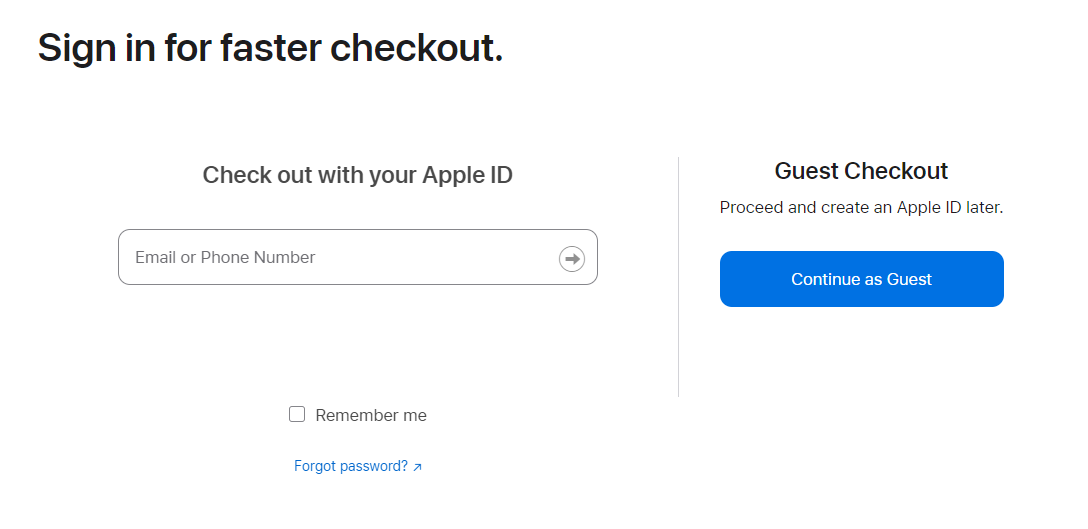Click the Remember me label text
The image size is (1088, 529).
[371, 415]
